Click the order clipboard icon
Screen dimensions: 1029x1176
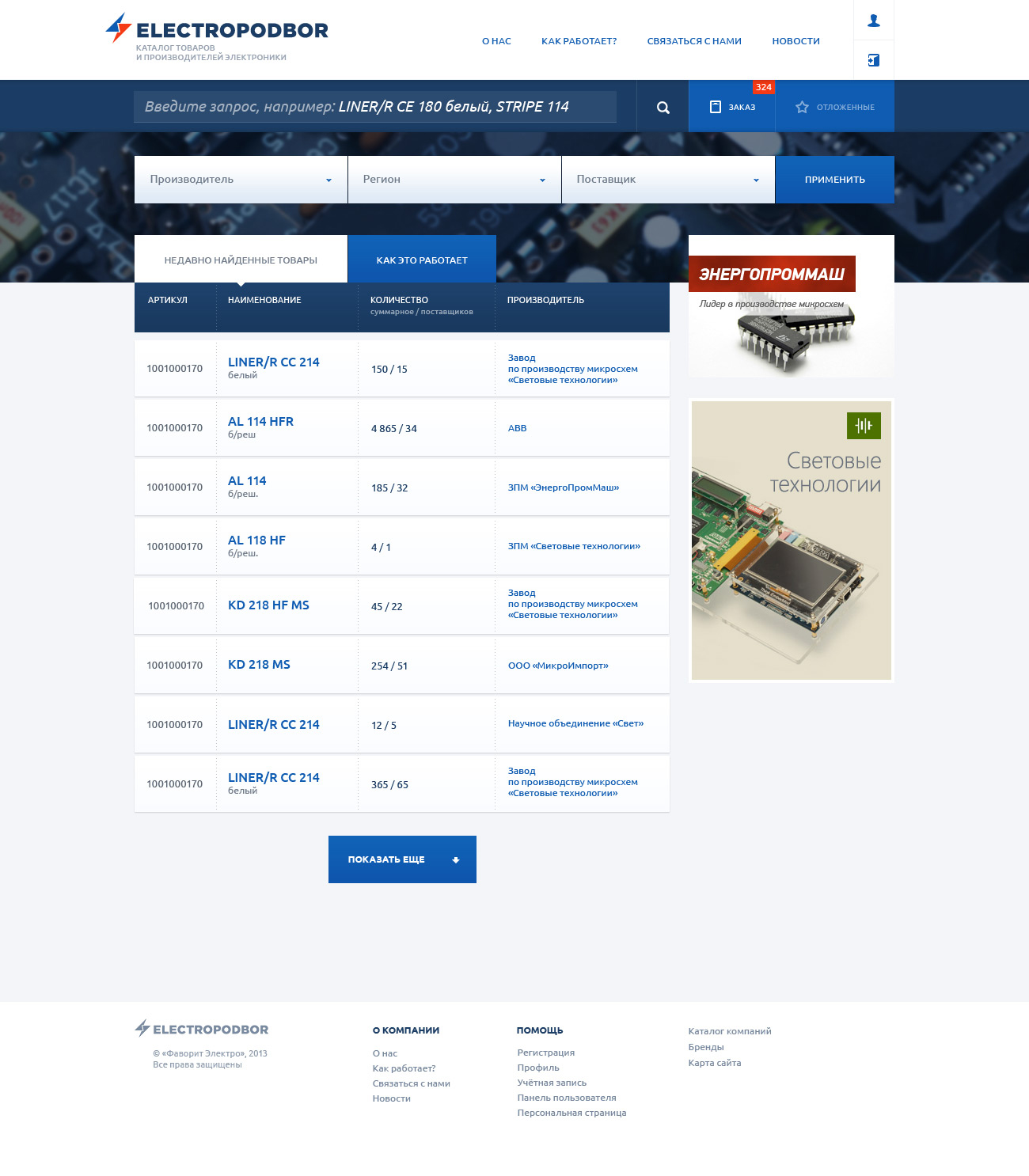[716, 107]
